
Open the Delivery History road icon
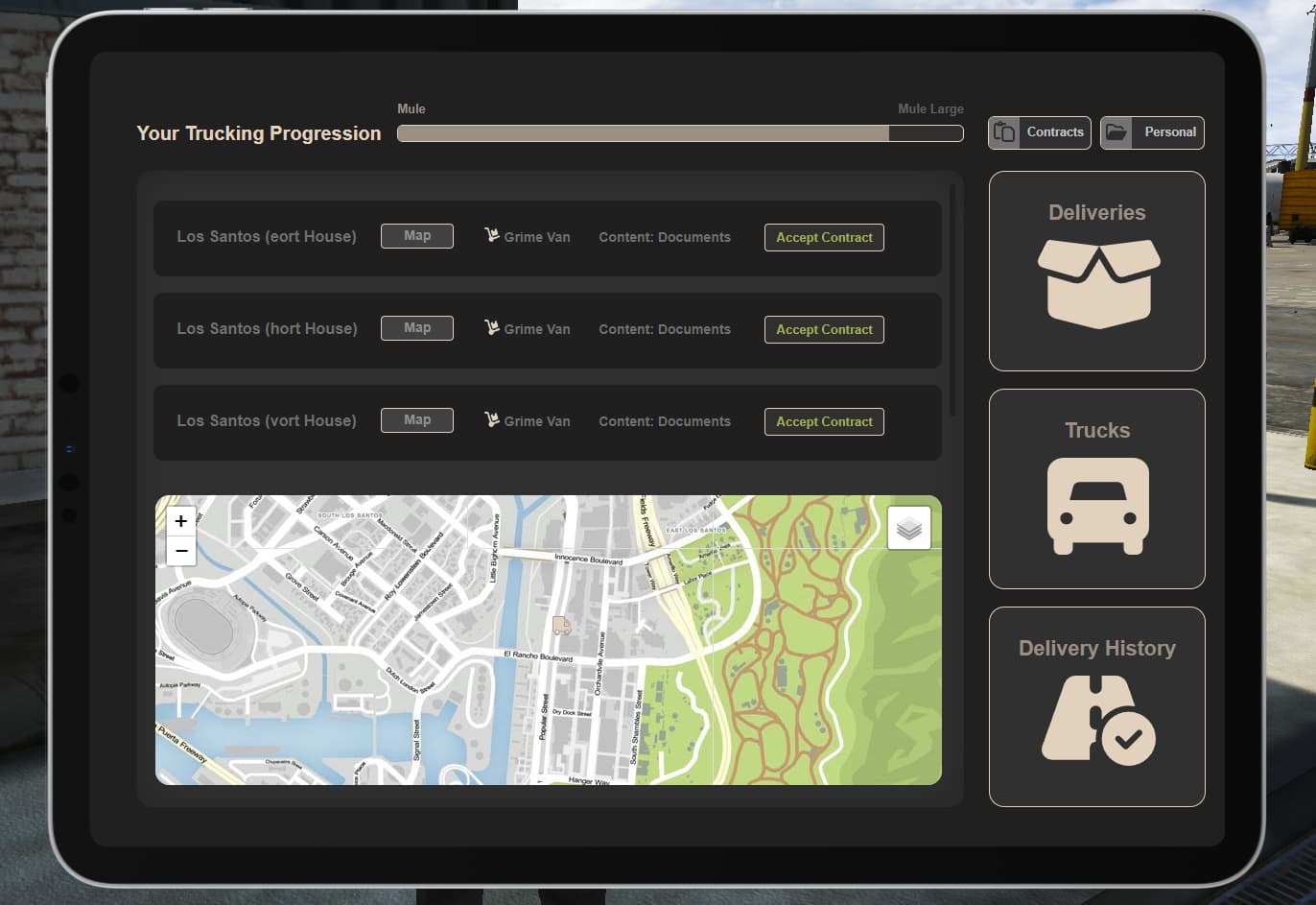coord(1098,721)
